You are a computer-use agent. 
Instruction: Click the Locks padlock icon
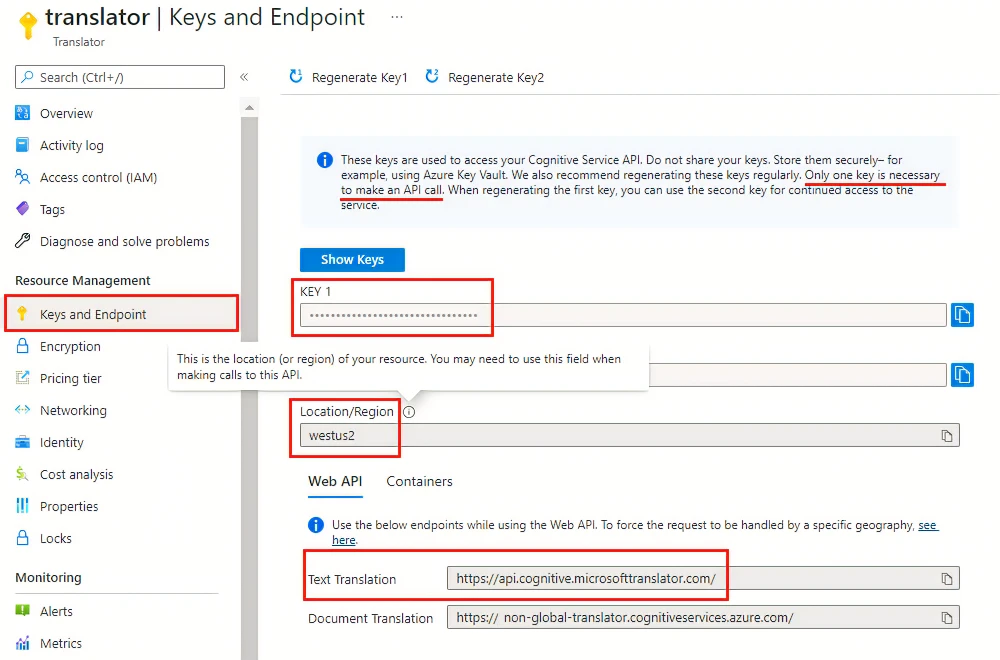click(22, 538)
